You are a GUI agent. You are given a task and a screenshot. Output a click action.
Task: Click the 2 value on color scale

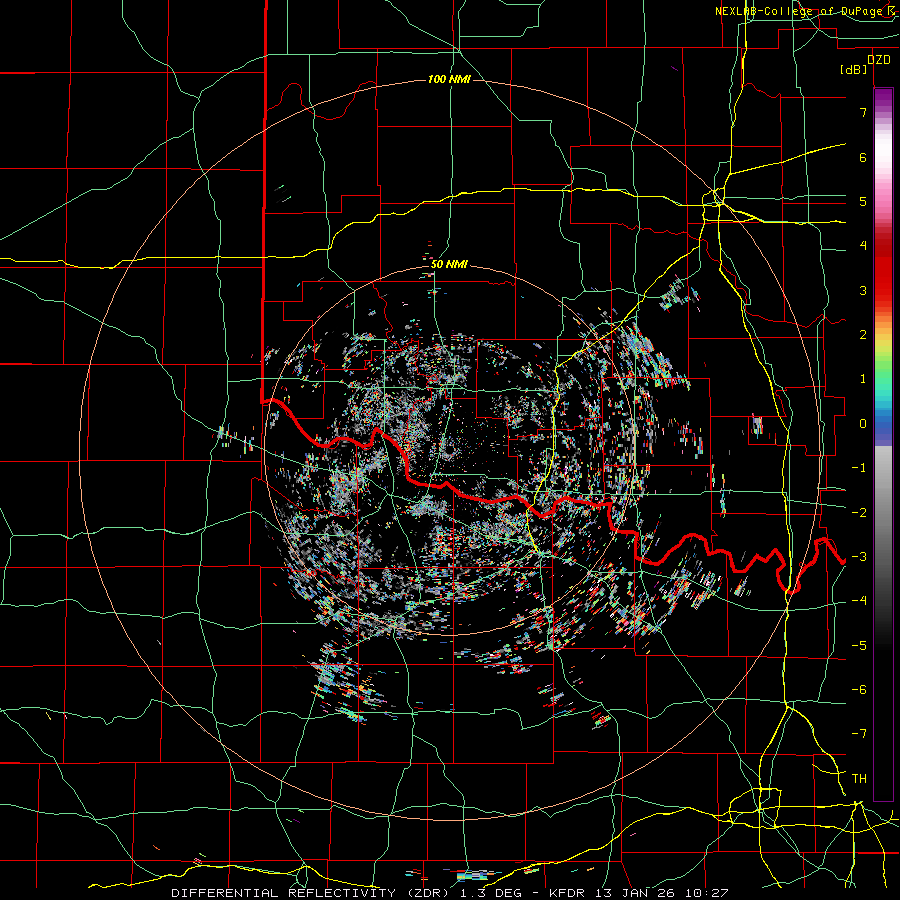point(863,335)
